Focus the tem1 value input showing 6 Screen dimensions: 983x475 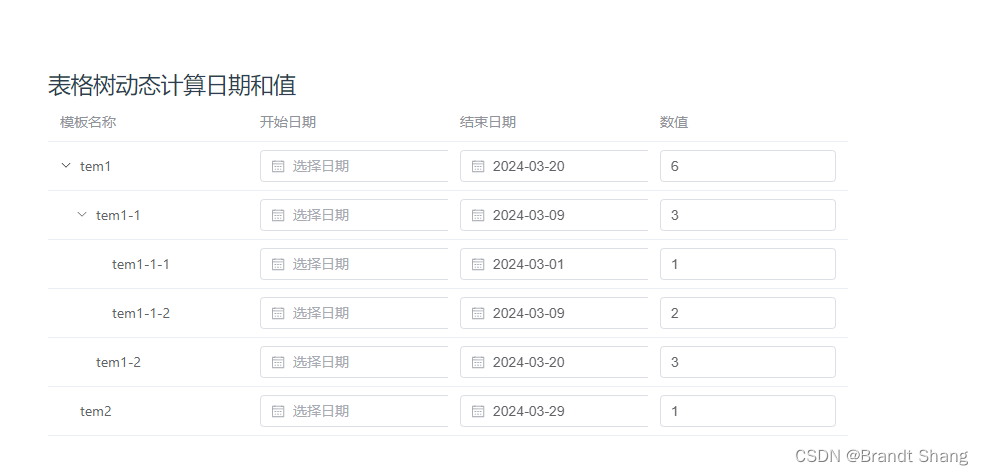point(747,166)
